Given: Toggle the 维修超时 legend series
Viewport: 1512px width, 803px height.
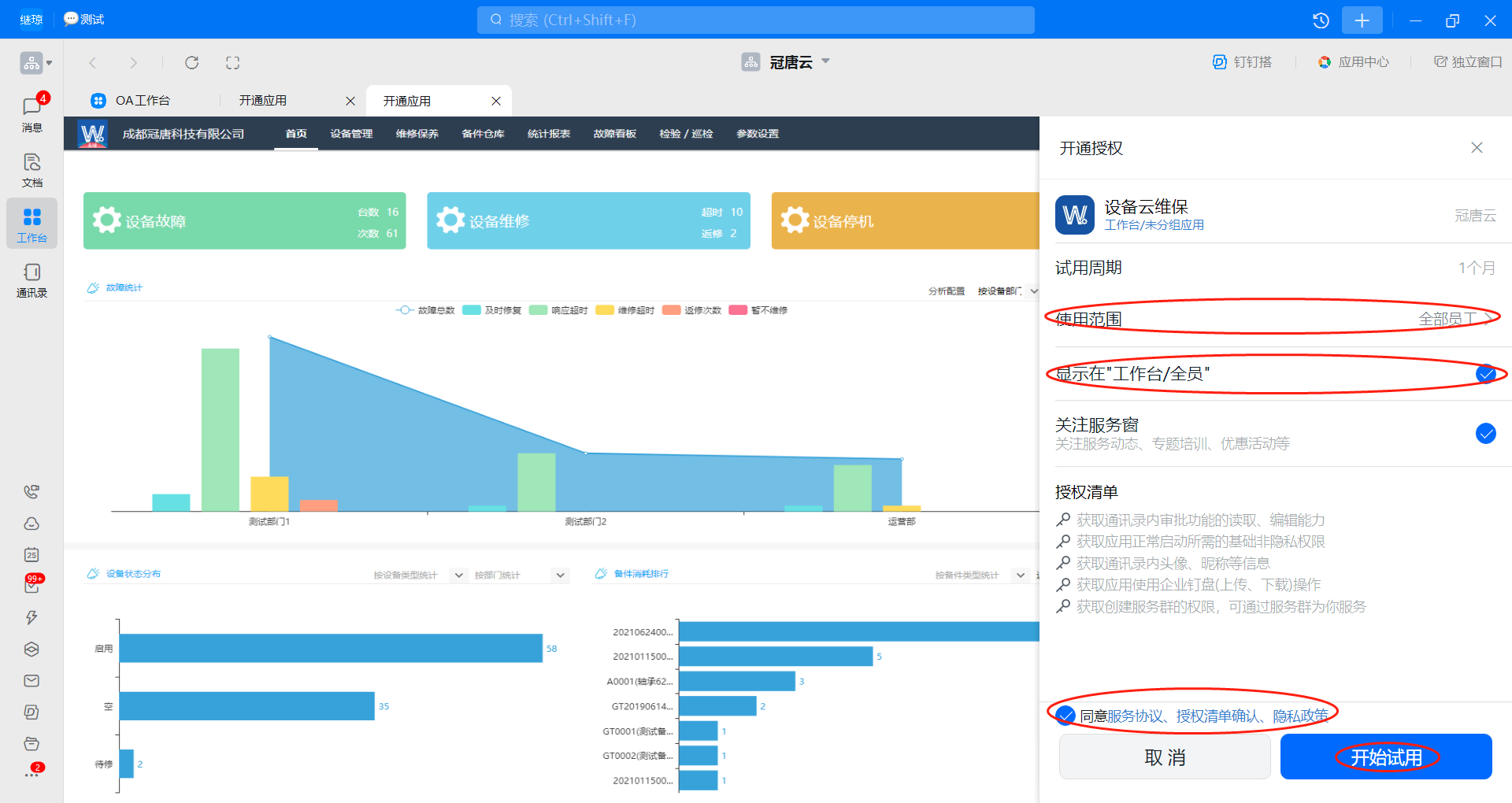Looking at the screenshot, I should 625,310.
